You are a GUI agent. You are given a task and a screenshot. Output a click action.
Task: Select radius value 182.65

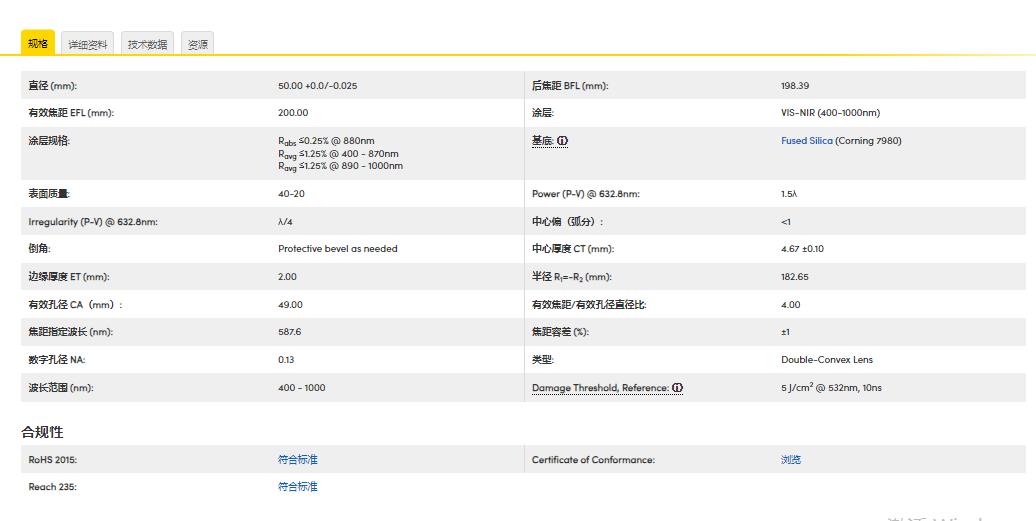[x=795, y=277]
